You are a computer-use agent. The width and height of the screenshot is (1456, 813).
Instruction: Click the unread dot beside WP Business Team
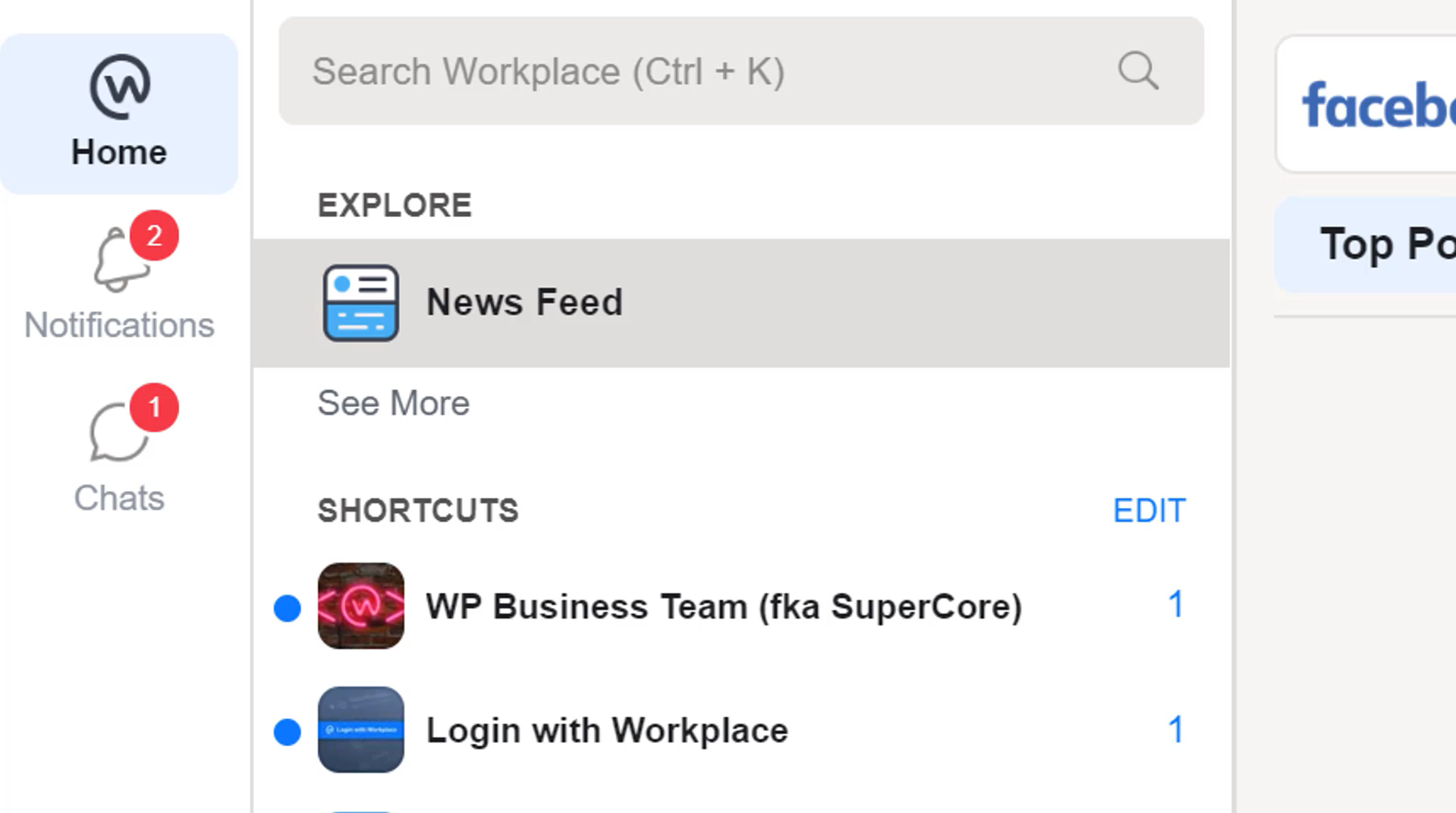tap(287, 607)
